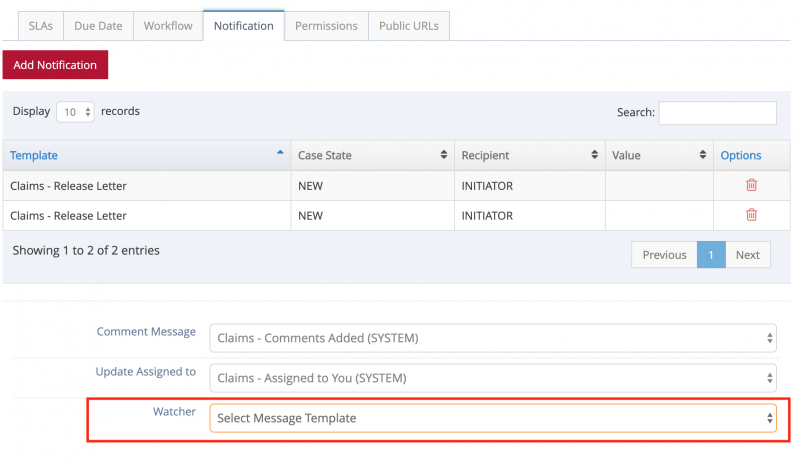Viewport: 800px width, 470px height.
Task: Open the Public URLs tab
Action: pyautogui.click(x=409, y=26)
